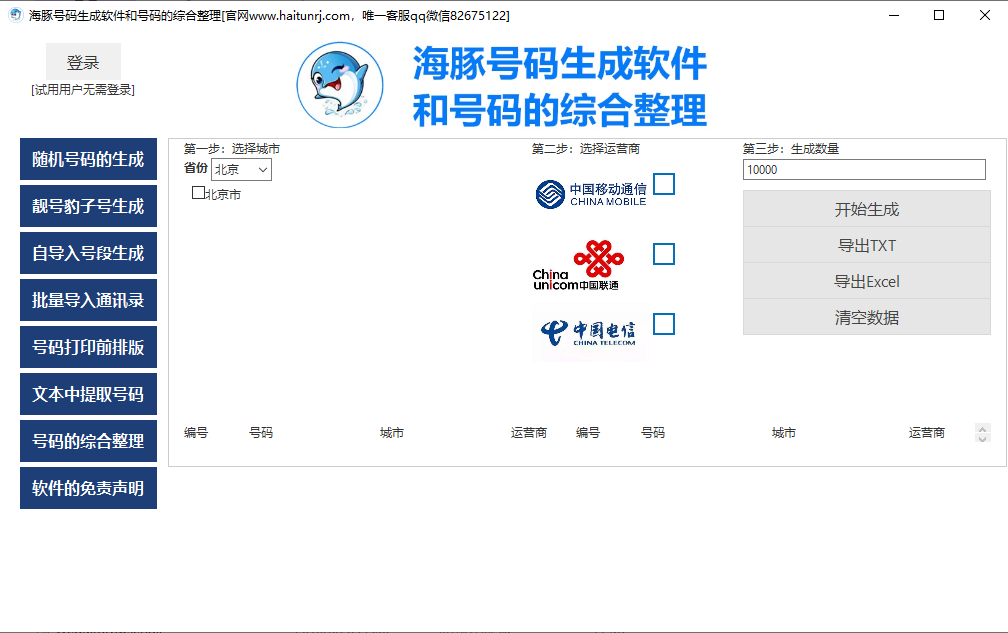Open 批量导入通讯录 section
Image resolution: width=1008 pixels, height=633 pixels.
point(88,299)
